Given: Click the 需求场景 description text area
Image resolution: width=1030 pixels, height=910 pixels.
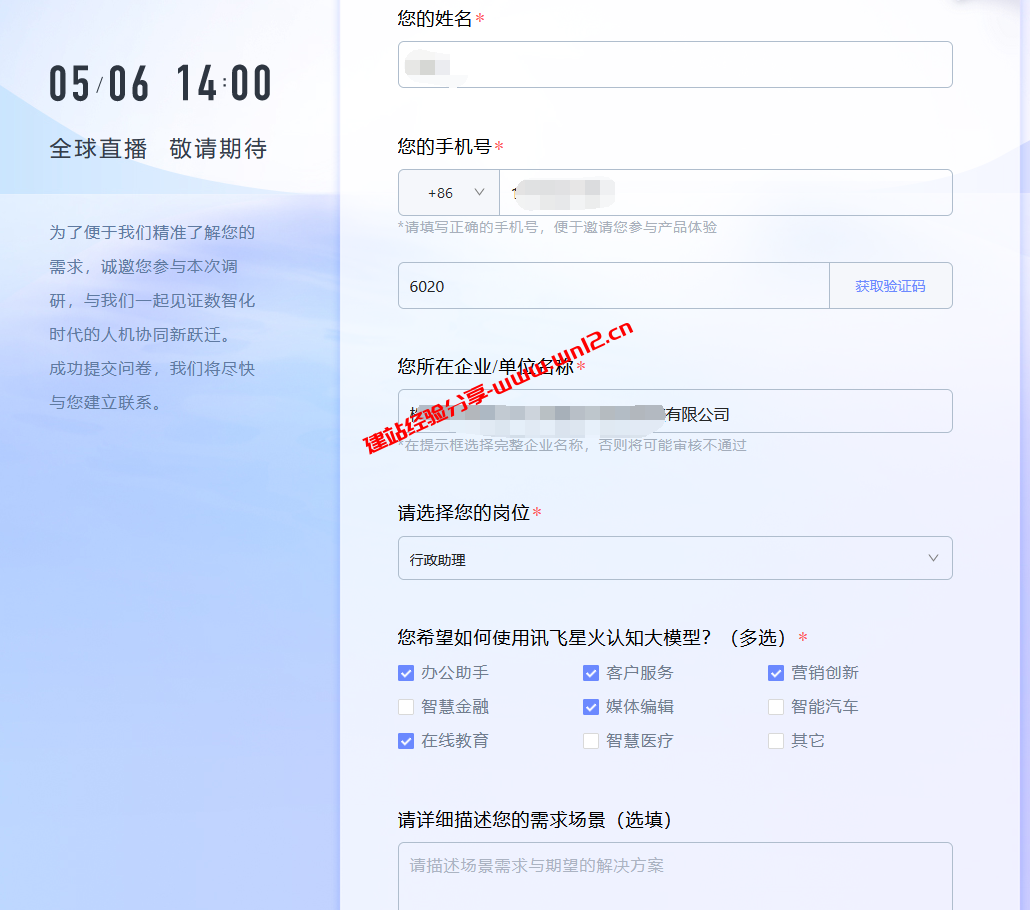Looking at the screenshot, I should click(x=675, y=875).
